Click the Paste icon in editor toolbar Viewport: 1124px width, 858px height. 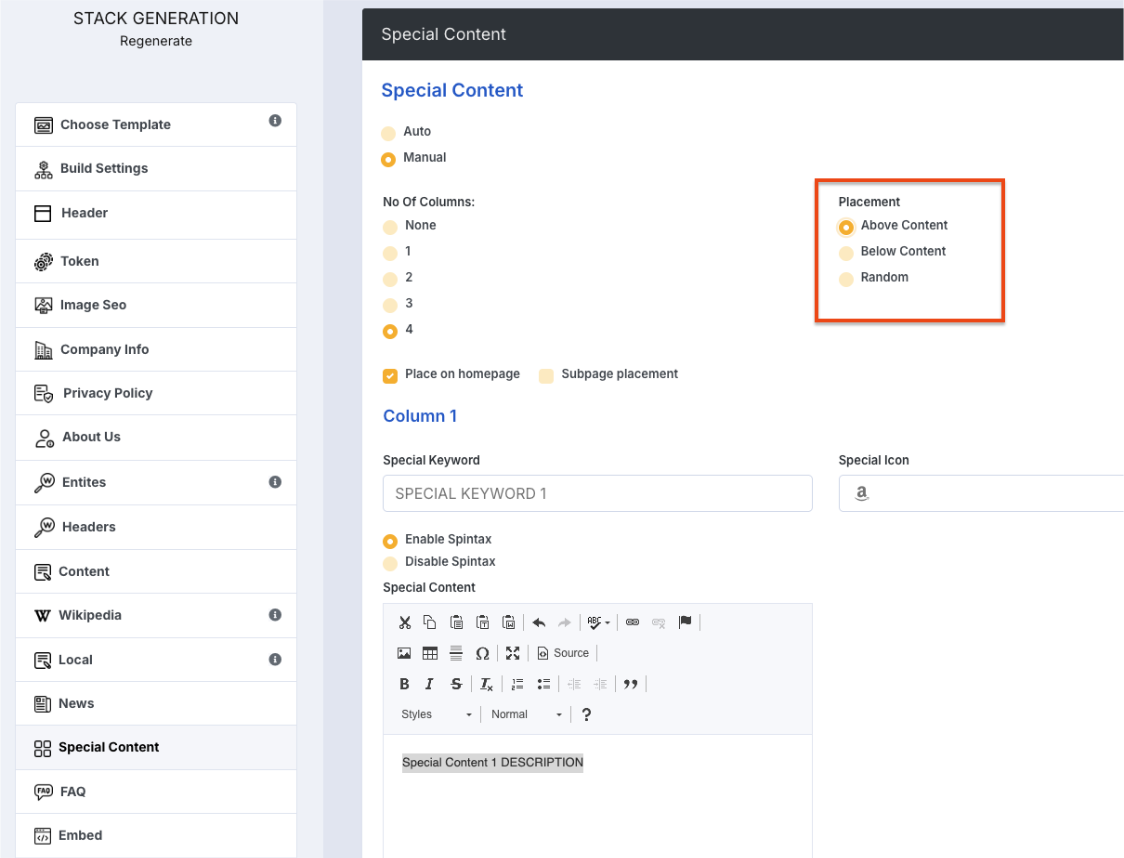(456, 622)
